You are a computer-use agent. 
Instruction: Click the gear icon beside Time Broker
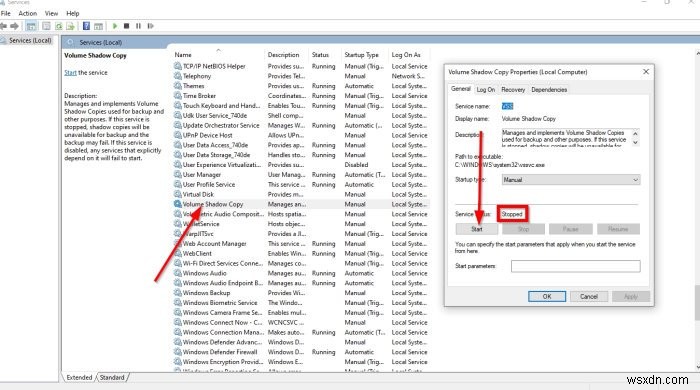point(178,95)
